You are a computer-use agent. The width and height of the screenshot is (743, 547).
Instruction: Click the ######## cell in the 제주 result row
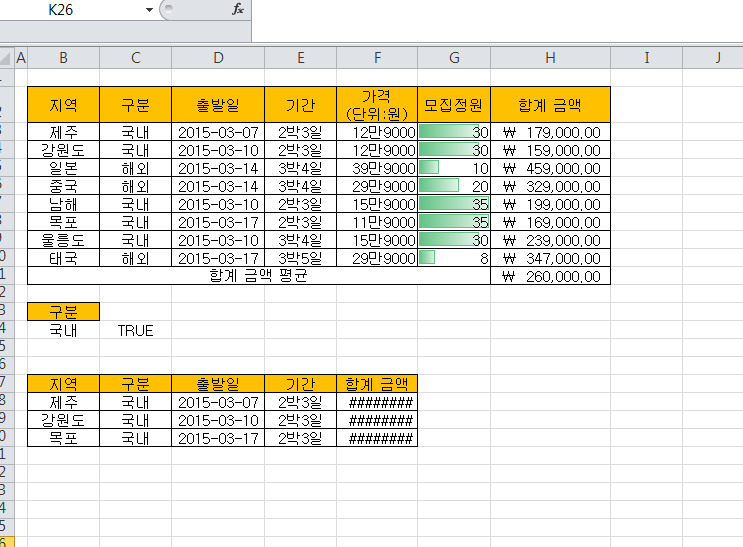pos(378,402)
